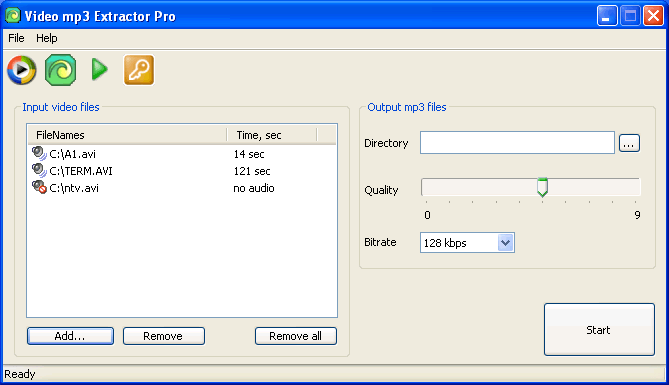Click the speaker icon beside C:\A1.avi
The image size is (669, 385).
(x=39, y=154)
